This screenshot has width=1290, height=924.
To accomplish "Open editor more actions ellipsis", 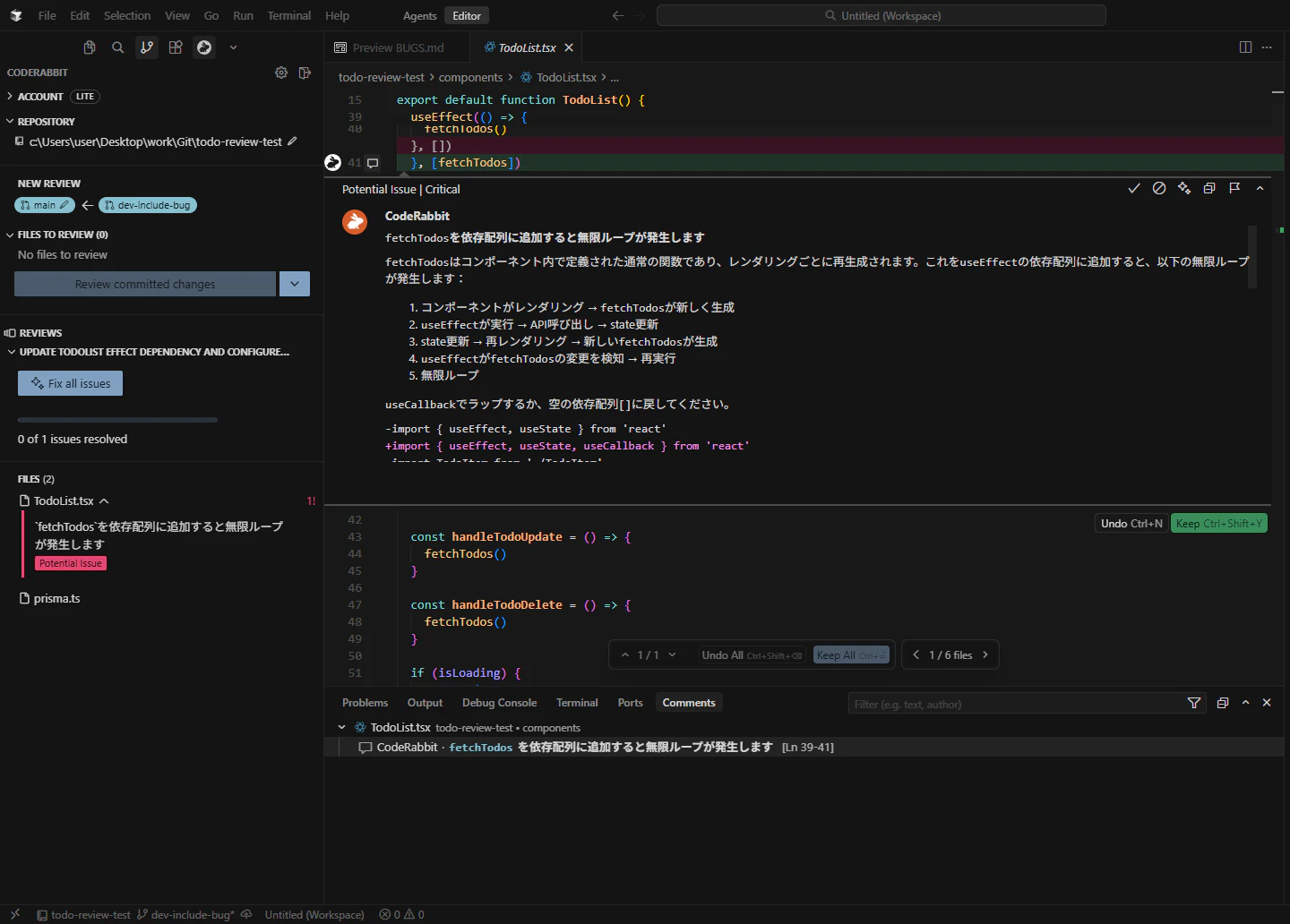I will tap(1267, 47).
